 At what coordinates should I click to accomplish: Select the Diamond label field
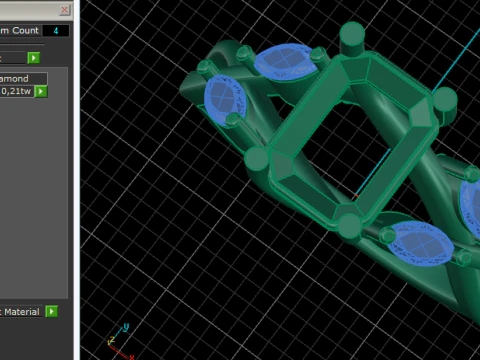coord(23,79)
